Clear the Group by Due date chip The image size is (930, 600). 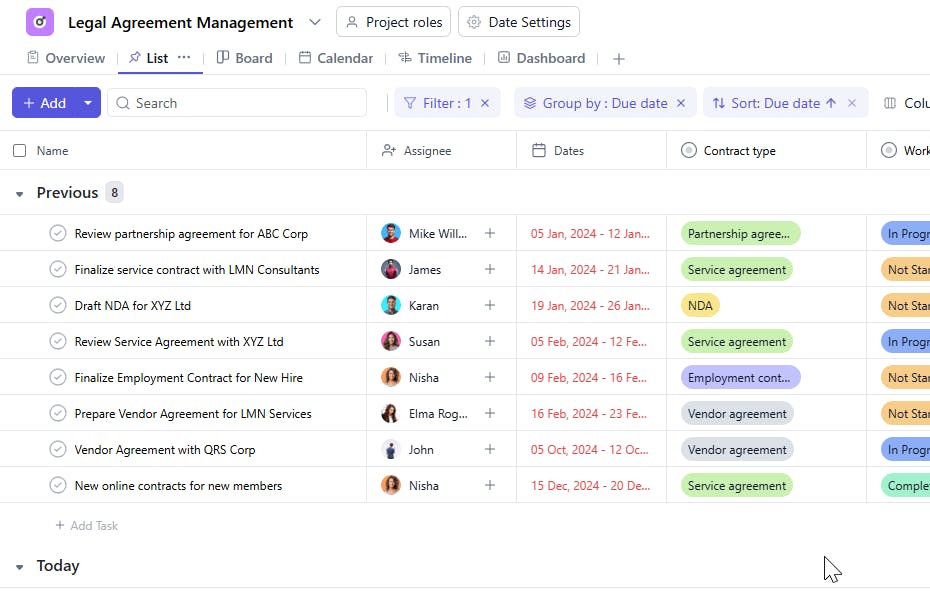(681, 103)
